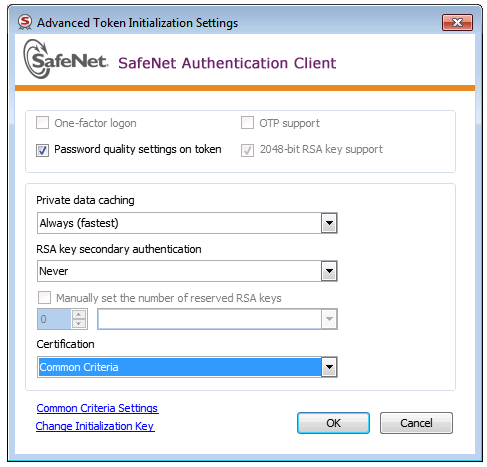Image resolution: width=487 pixels, height=467 pixels.
Task: Open the Private data caching dropdown arrow
Action: click(x=329, y=223)
